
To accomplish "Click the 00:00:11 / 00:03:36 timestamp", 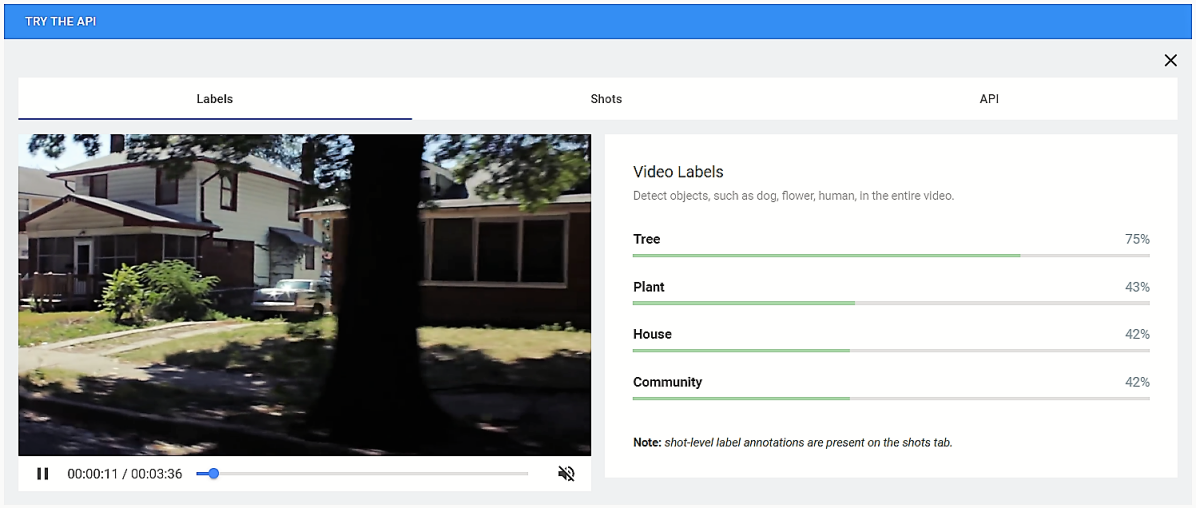I will pyautogui.click(x=124, y=474).
